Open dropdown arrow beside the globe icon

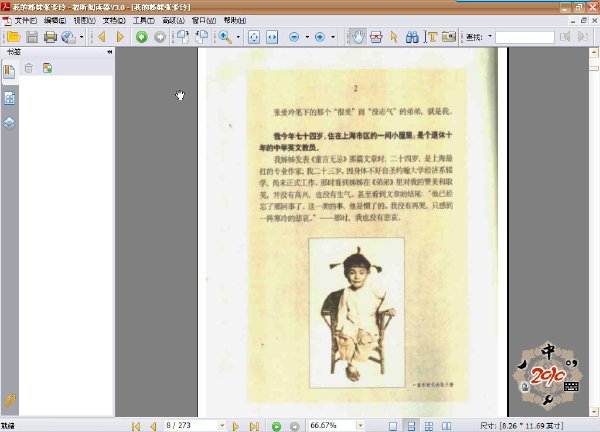(82, 37)
